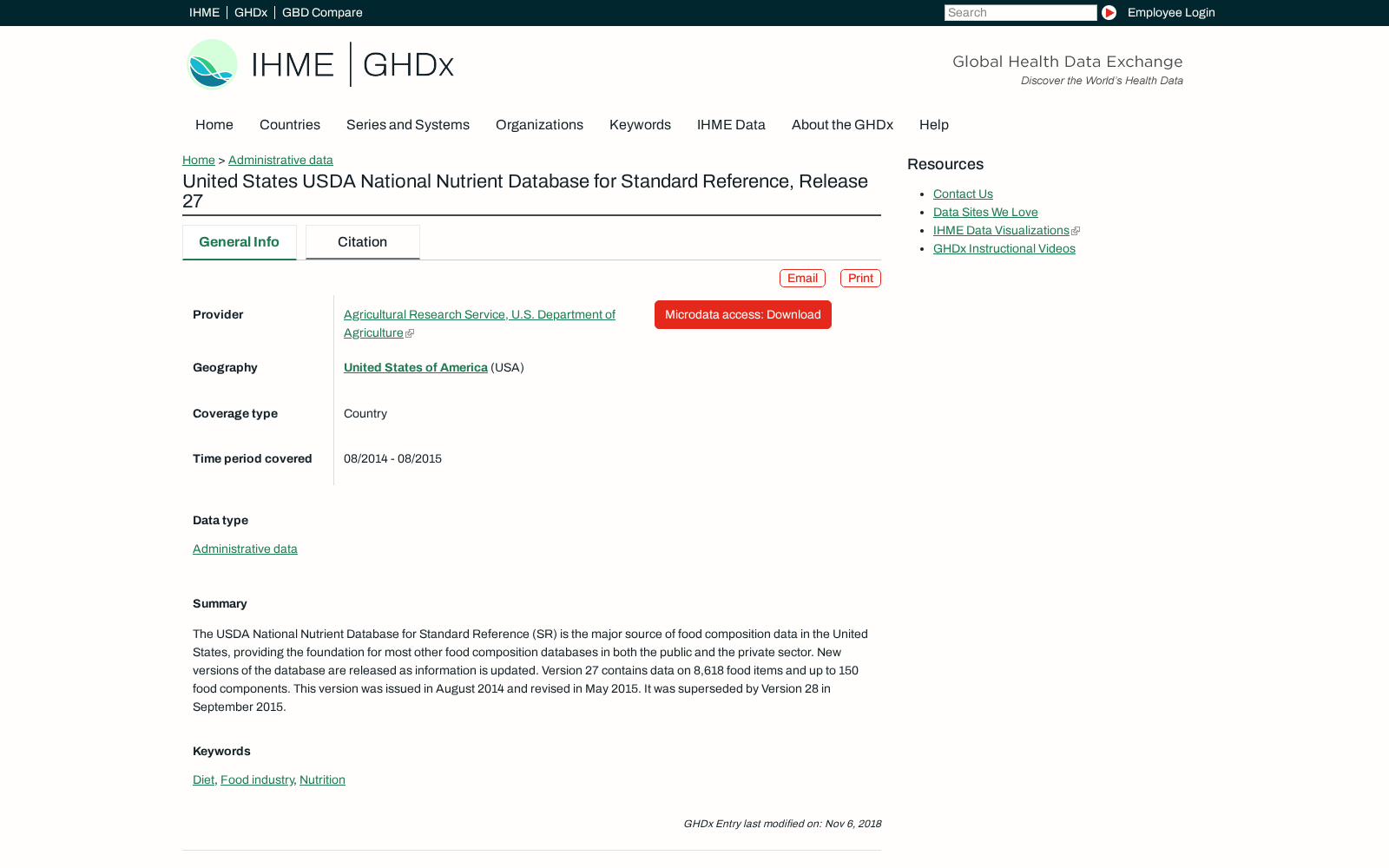The image size is (1389, 868).
Task: Click the Resources heading
Action: (x=945, y=164)
